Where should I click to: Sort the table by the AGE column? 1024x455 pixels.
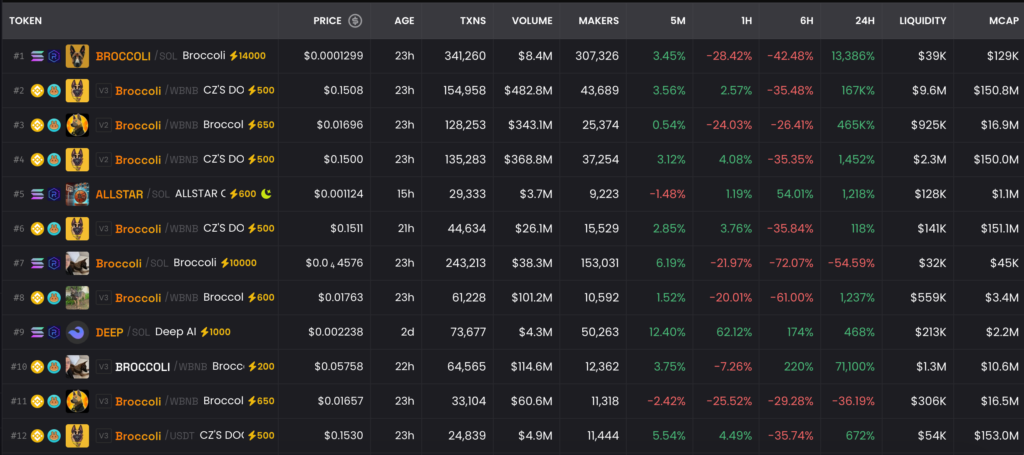point(404,20)
